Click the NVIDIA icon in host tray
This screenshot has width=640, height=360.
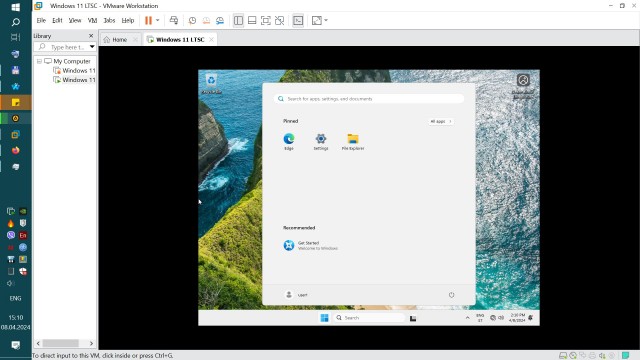click(23, 211)
